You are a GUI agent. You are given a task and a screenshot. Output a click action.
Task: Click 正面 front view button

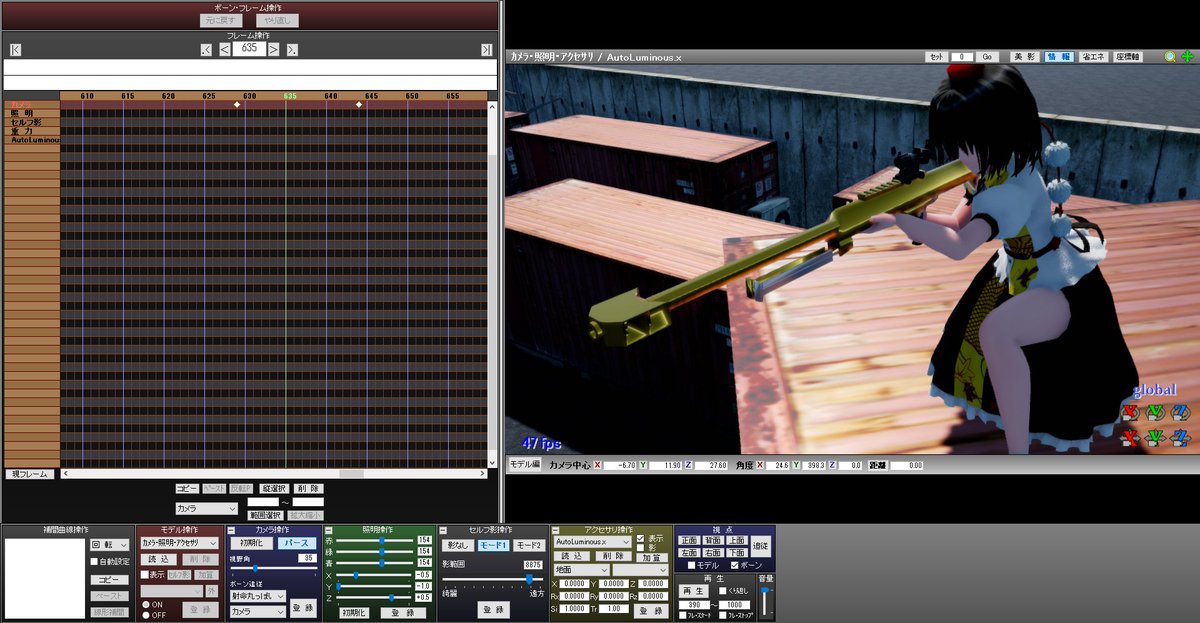click(689, 540)
